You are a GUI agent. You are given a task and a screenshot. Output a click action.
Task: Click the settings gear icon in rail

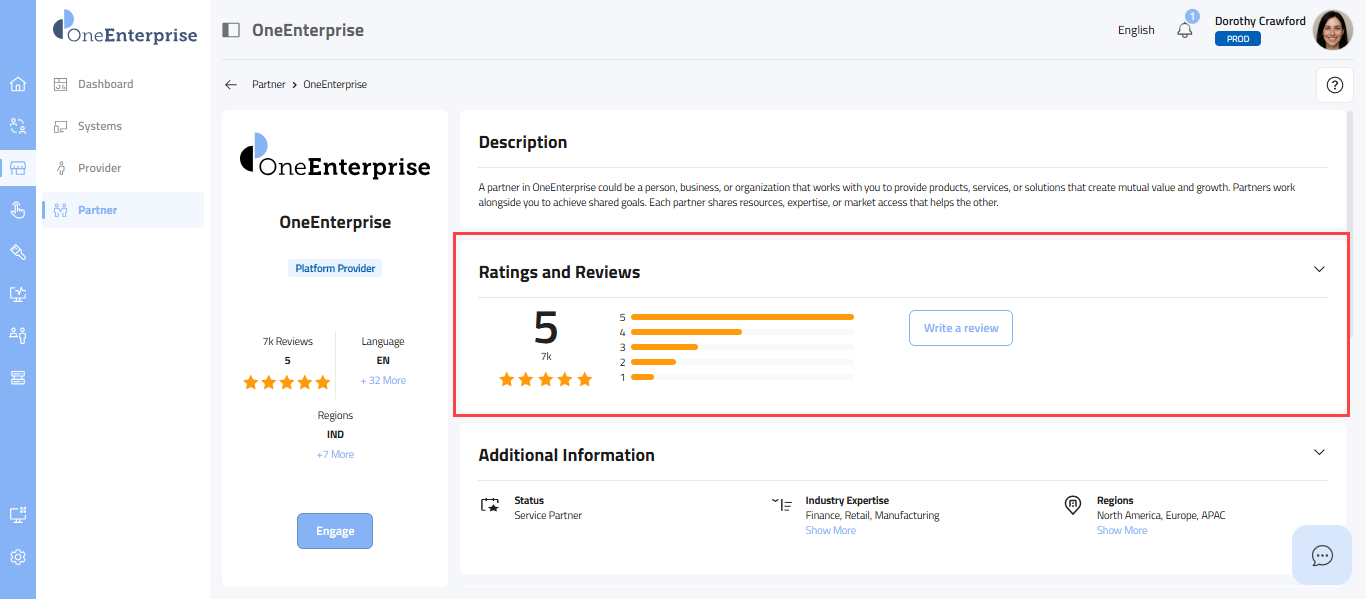pyautogui.click(x=18, y=557)
